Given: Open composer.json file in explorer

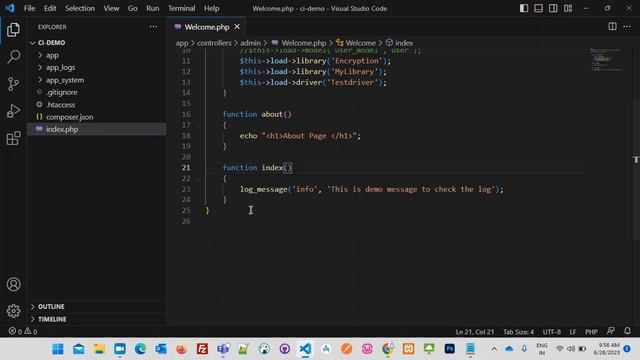Looking at the screenshot, I should (97, 117).
